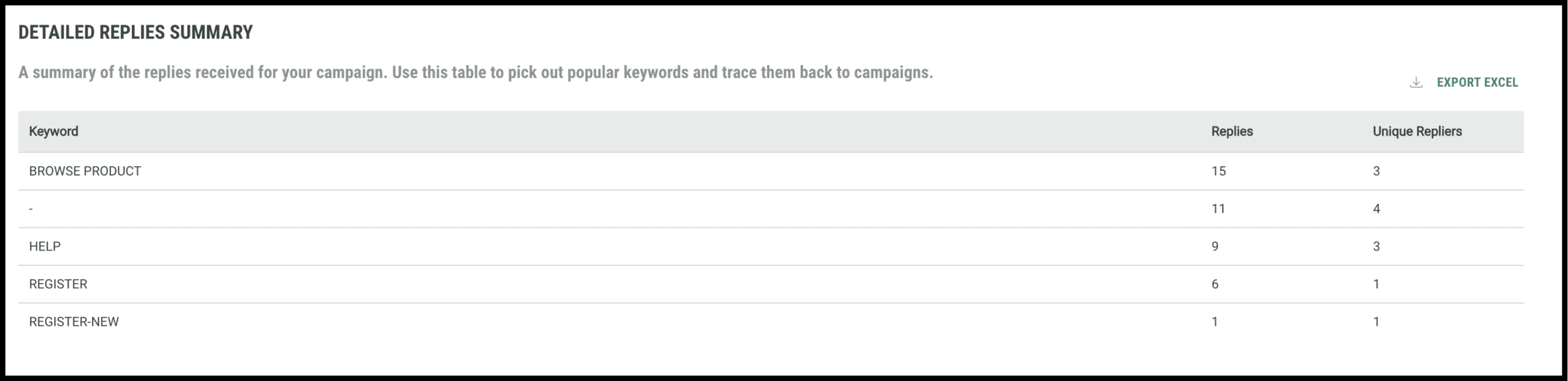The width and height of the screenshot is (1568, 381).
Task: Click unique repliers value 4
Action: (x=1376, y=209)
